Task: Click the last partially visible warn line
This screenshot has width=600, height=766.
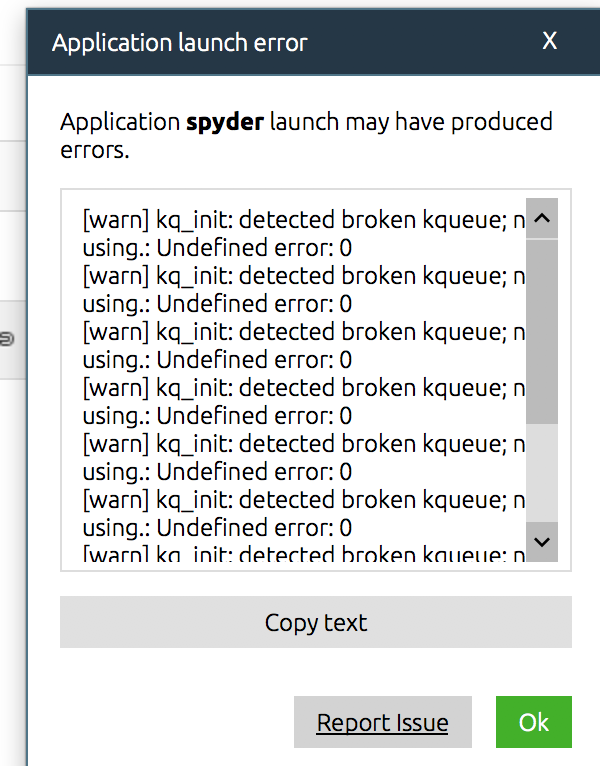Action: [300, 553]
